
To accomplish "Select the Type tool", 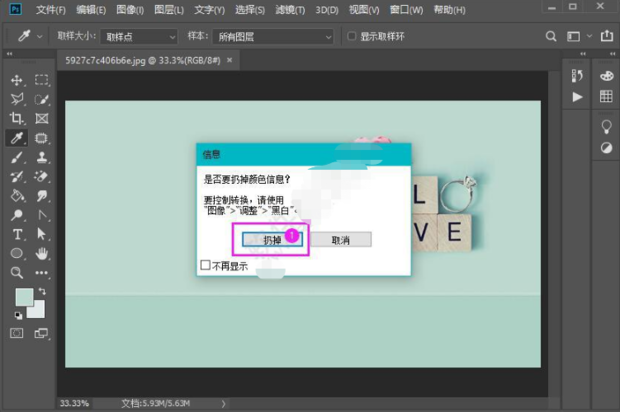I will click(17, 234).
